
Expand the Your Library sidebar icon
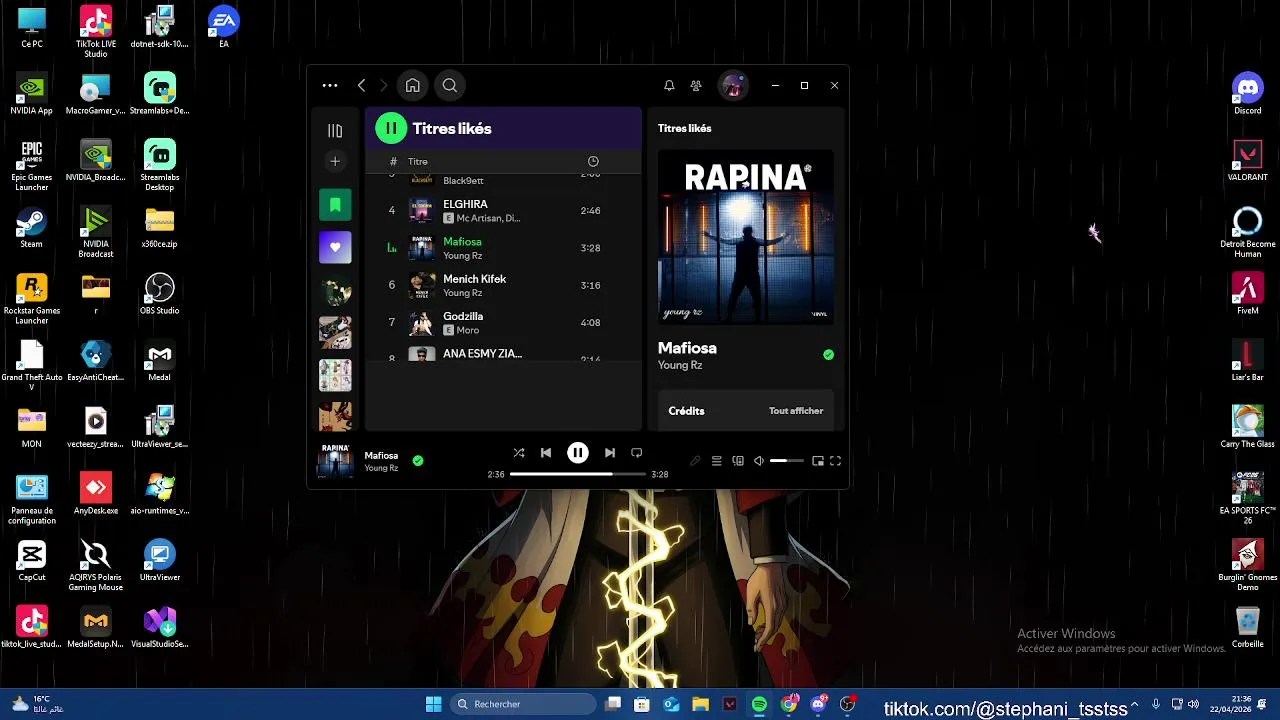click(x=335, y=131)
